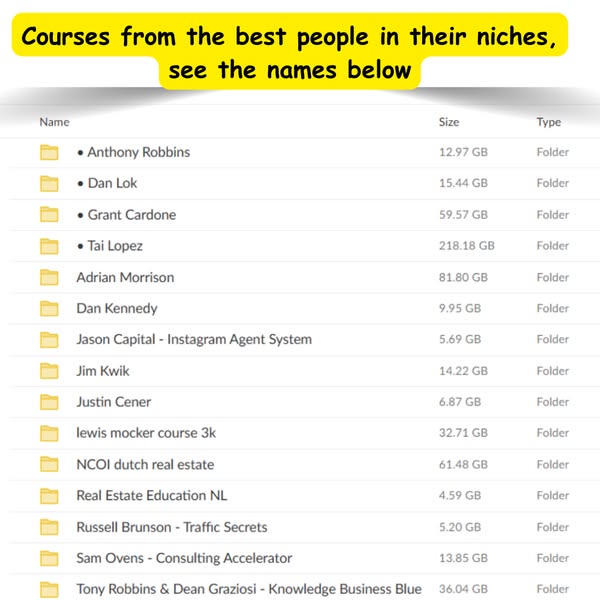Image resolution: width=600 pixels, height=600 pixels.
Task: Click the Adrian Morrison folder icon
Action: 49,277
